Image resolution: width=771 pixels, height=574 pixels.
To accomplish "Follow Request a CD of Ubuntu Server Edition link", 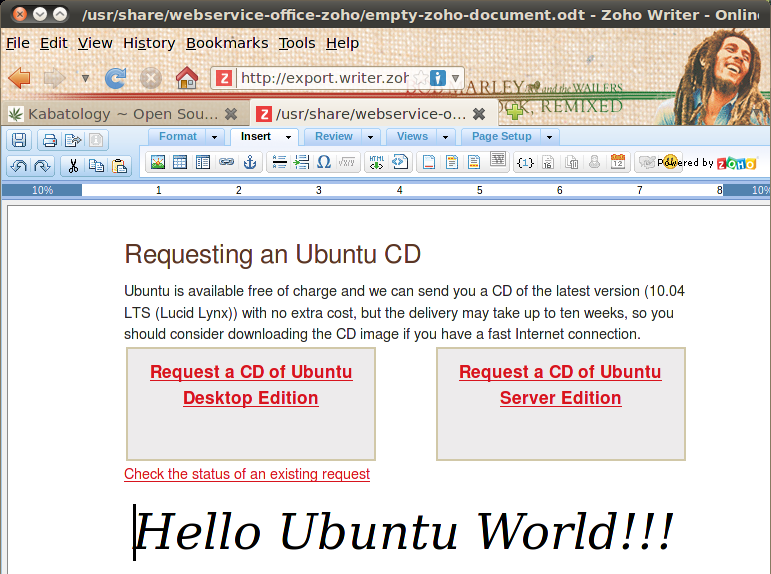I will coord(560,385).
